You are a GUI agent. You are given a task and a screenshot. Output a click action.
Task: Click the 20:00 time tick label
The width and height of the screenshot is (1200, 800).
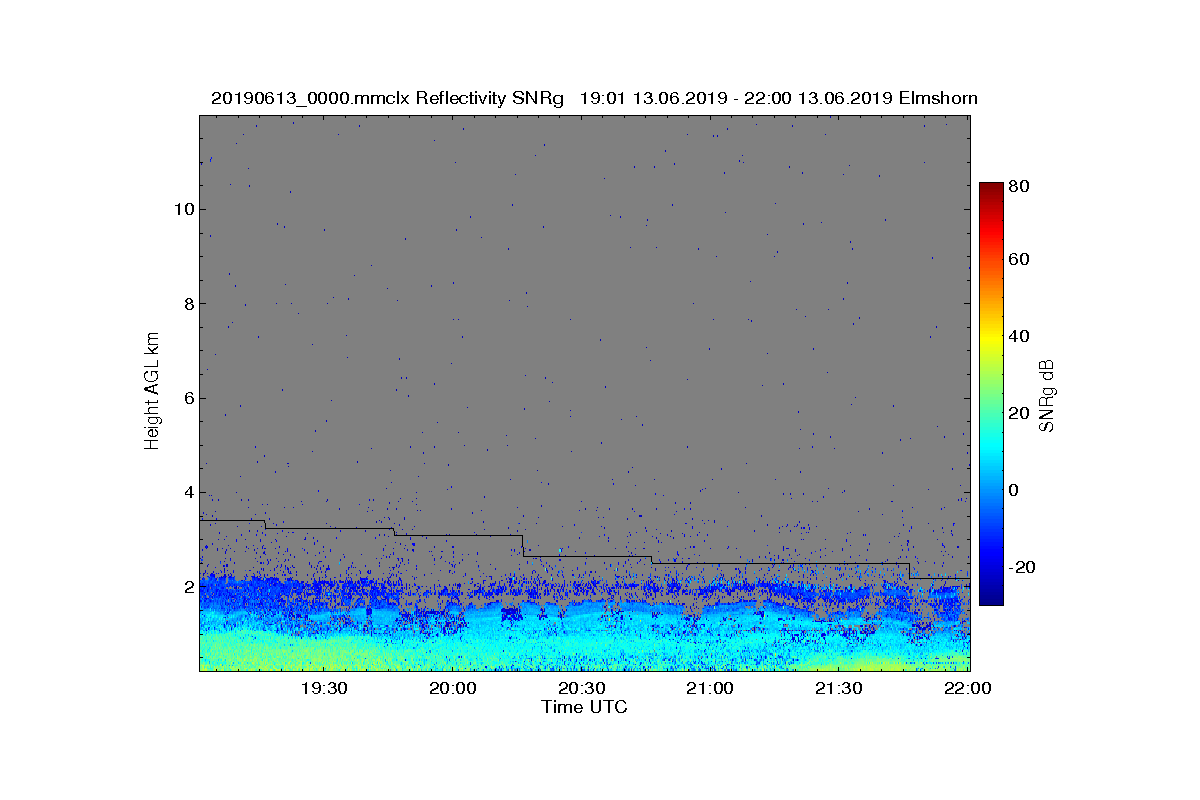pyautogui.click(x=453, y=689)
